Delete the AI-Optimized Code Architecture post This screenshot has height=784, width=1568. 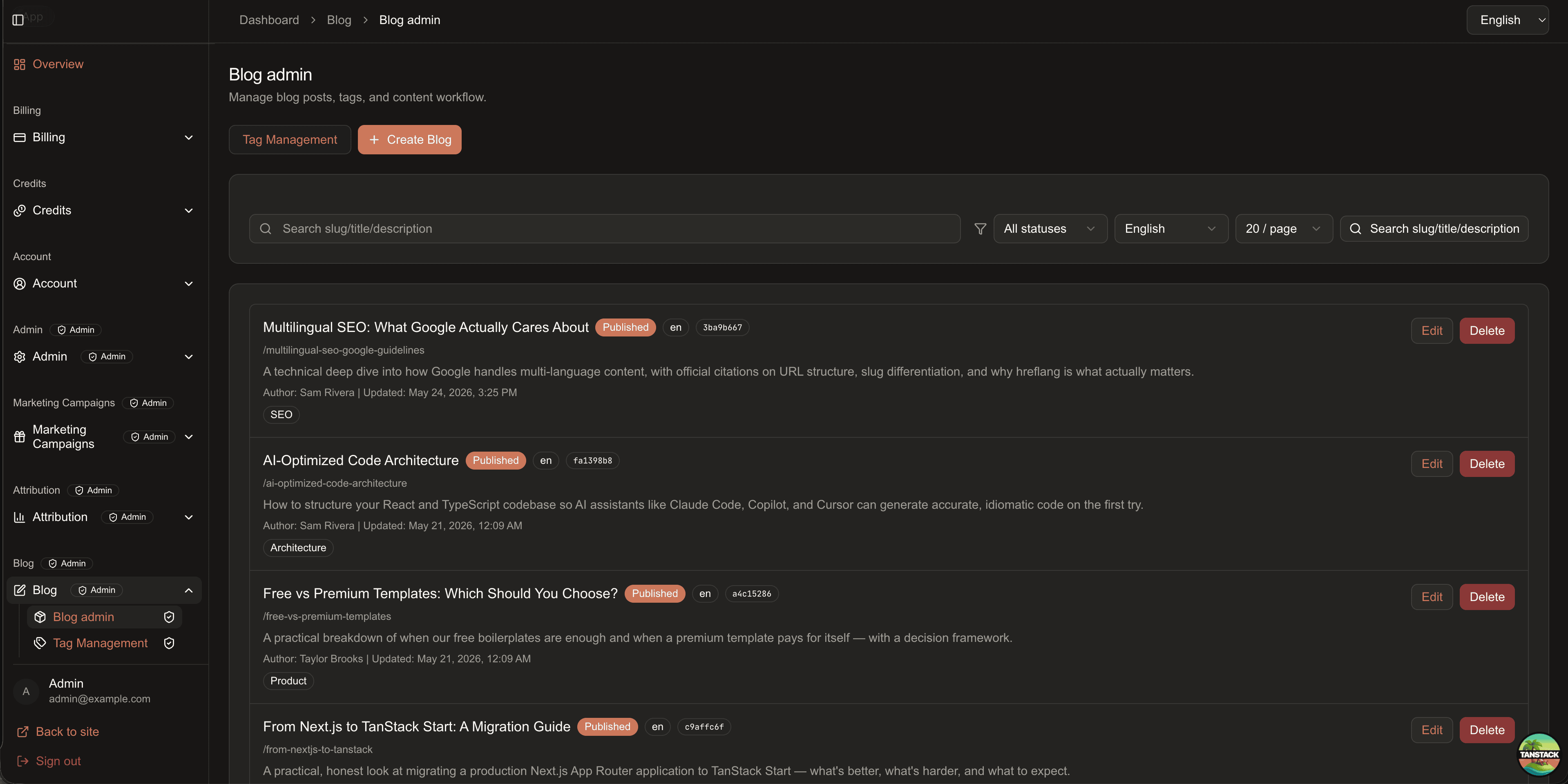(x=1487, y=464)
